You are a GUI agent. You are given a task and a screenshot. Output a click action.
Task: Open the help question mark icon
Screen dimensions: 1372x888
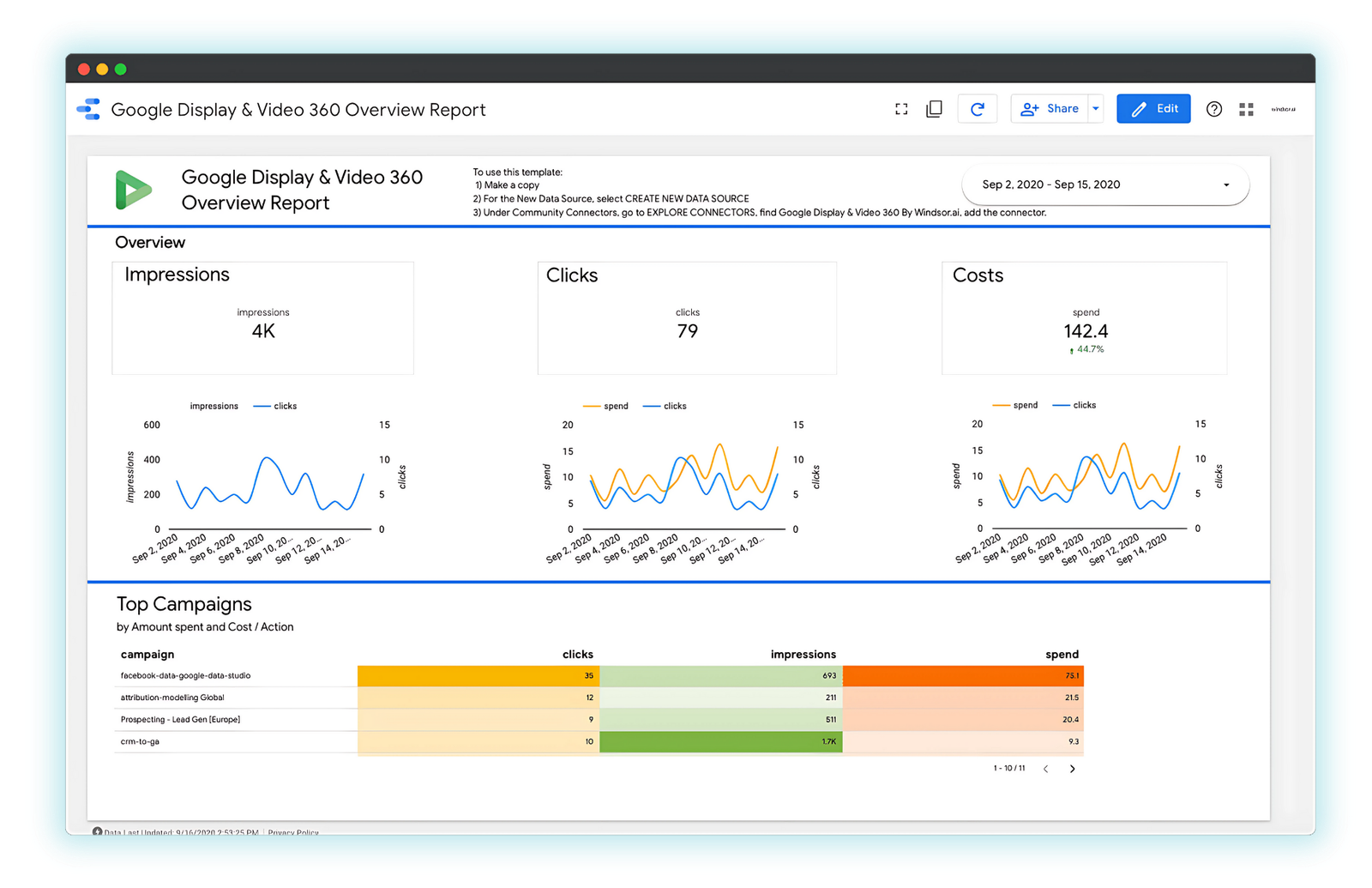click(x=1213, y=109)
